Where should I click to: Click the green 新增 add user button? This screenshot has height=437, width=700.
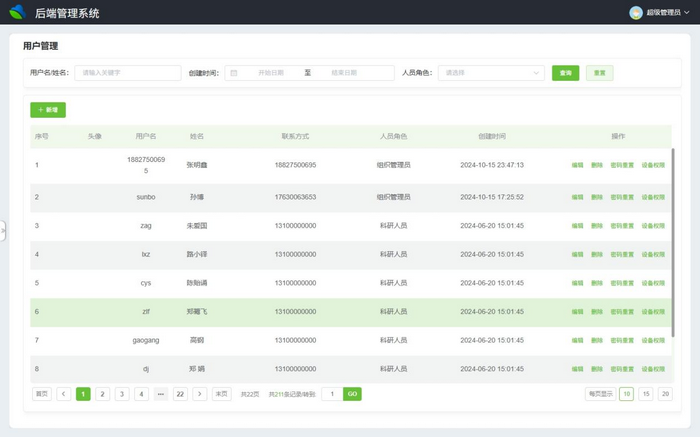(x=48, y=109)
